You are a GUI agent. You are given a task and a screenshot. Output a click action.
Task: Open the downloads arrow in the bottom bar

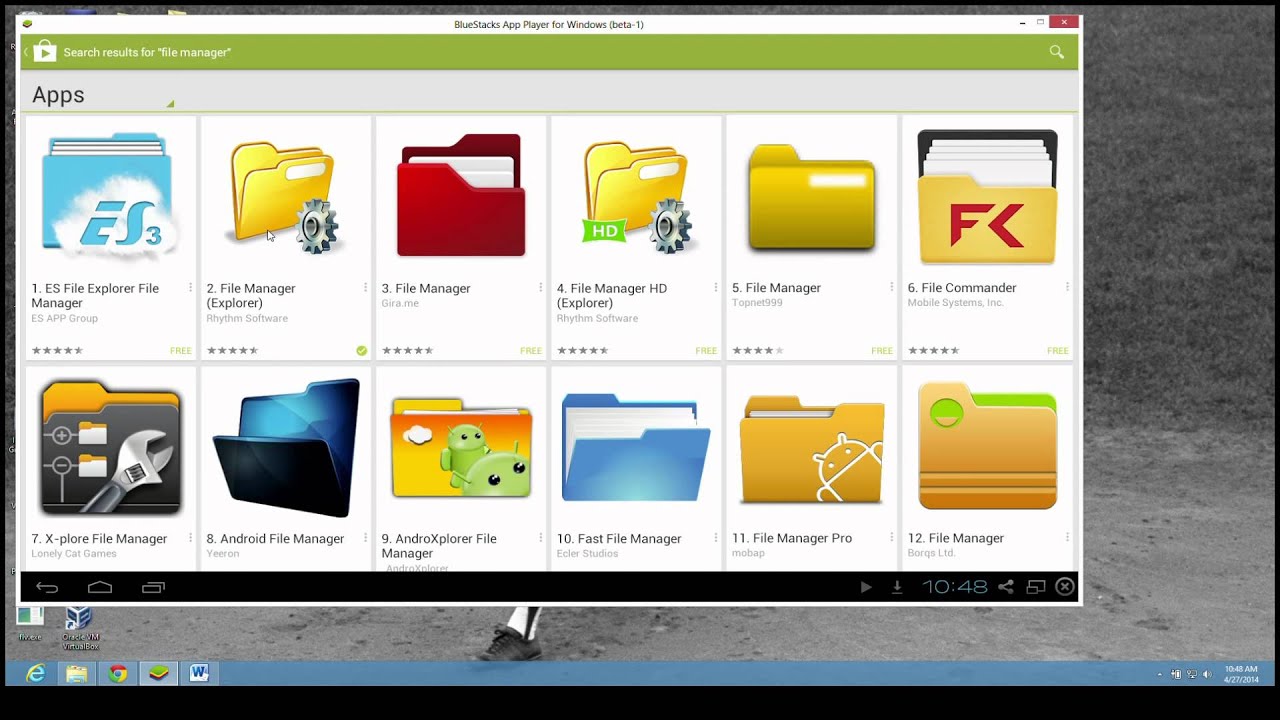coord(897,587)
